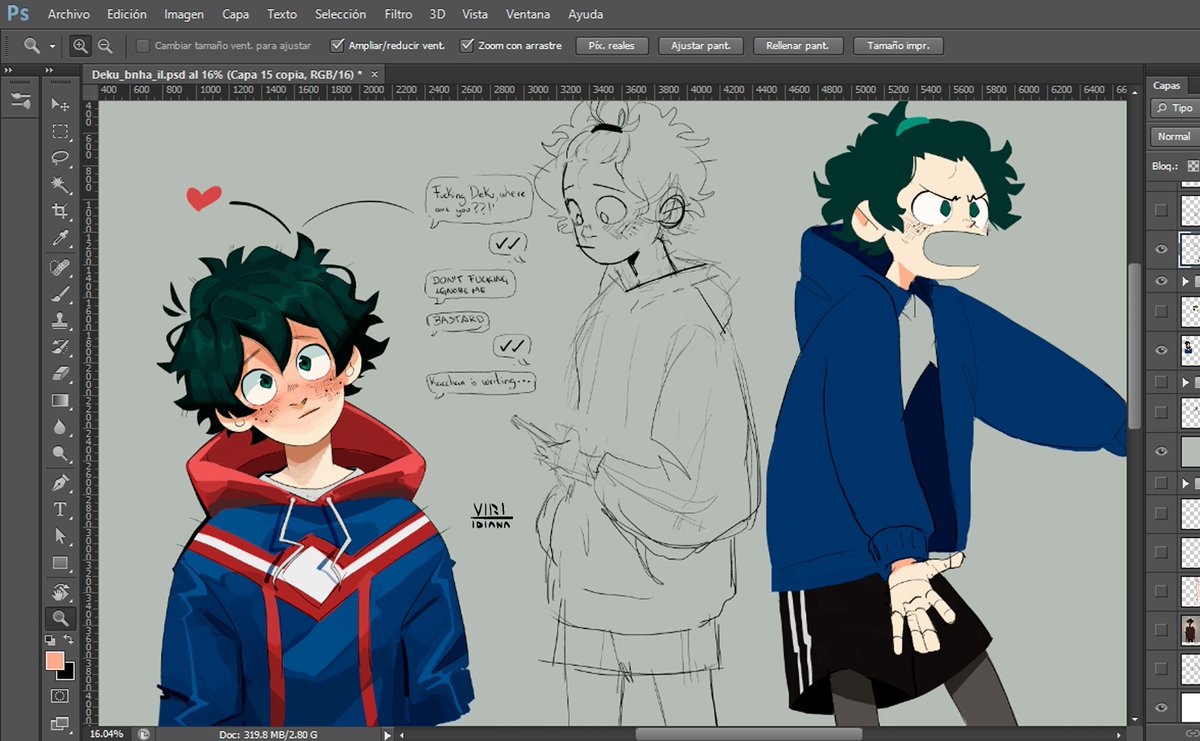Screen dimensions: 1200x741
Task: Click the status bar icon beside zoom percentage
Action: [144, 734]
